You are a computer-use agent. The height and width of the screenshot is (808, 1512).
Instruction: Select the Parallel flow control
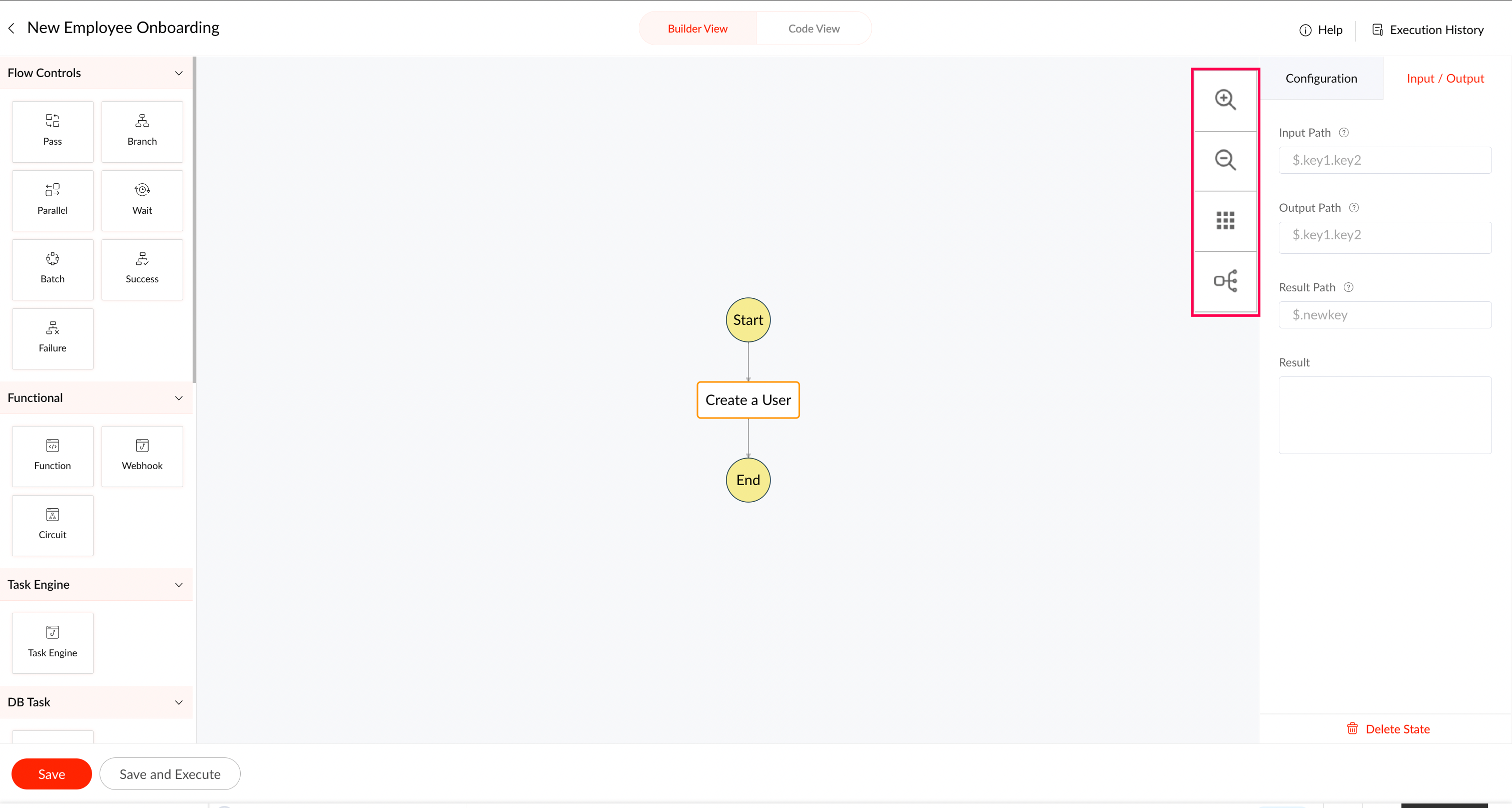(52, 200)
